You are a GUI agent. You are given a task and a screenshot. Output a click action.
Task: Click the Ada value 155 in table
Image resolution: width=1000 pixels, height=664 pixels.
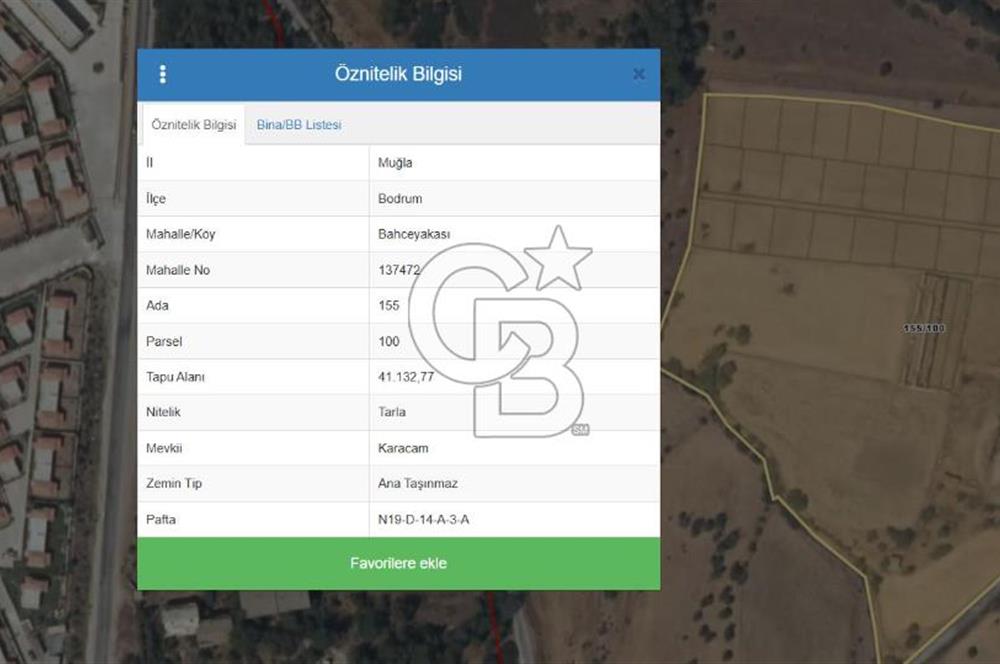point(388,306)
